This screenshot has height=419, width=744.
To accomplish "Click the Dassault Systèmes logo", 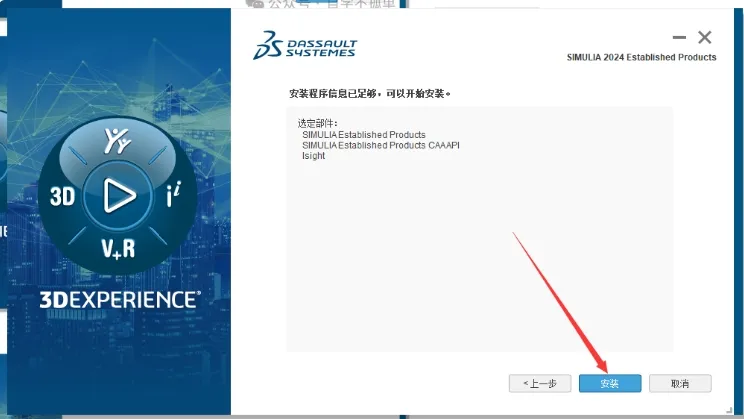I will (305, 46).
